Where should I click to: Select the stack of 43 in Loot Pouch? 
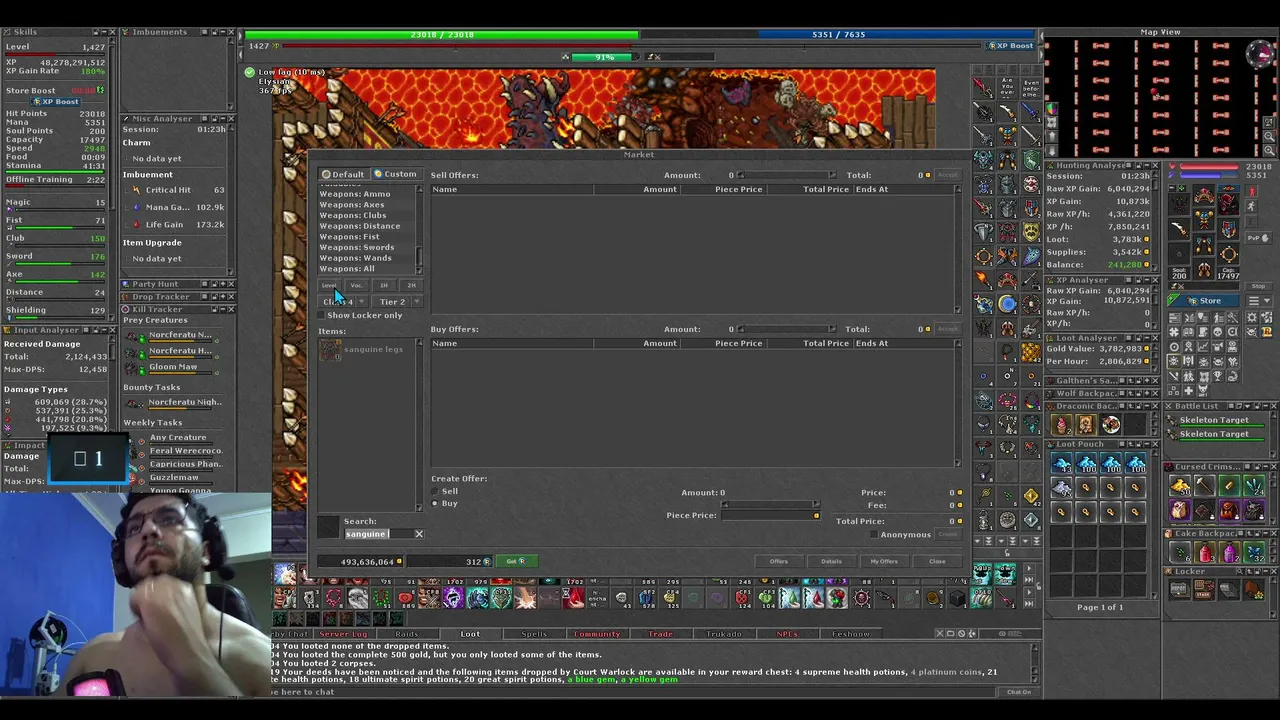tap(1062, 464)
